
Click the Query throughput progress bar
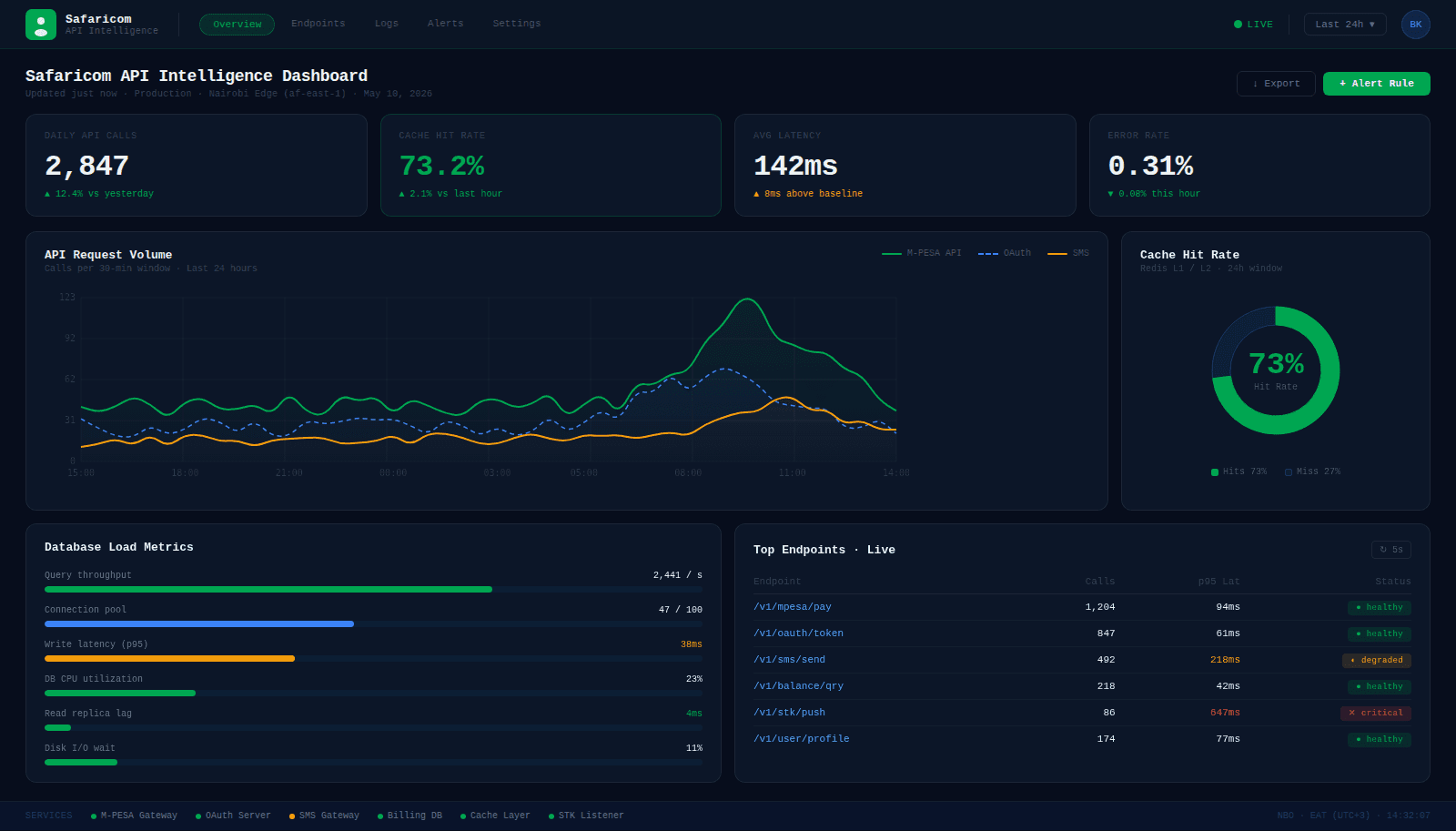[373, 590]
